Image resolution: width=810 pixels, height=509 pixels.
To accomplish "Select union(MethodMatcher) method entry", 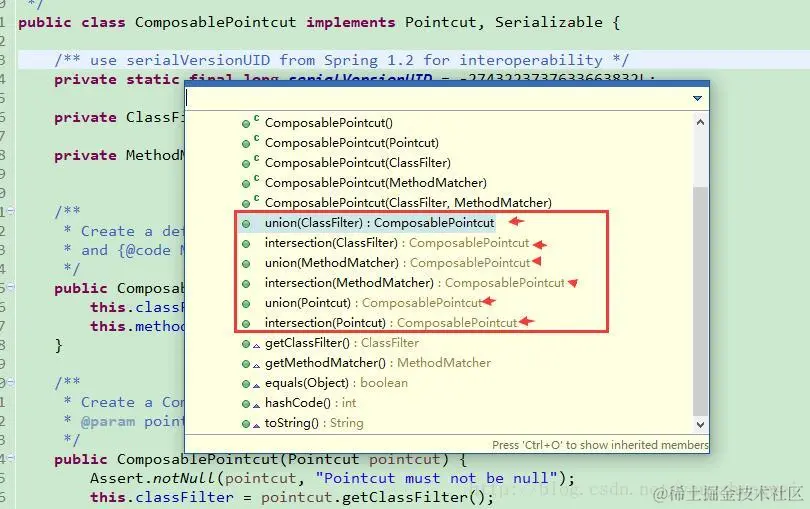I will tap(397, 263).
